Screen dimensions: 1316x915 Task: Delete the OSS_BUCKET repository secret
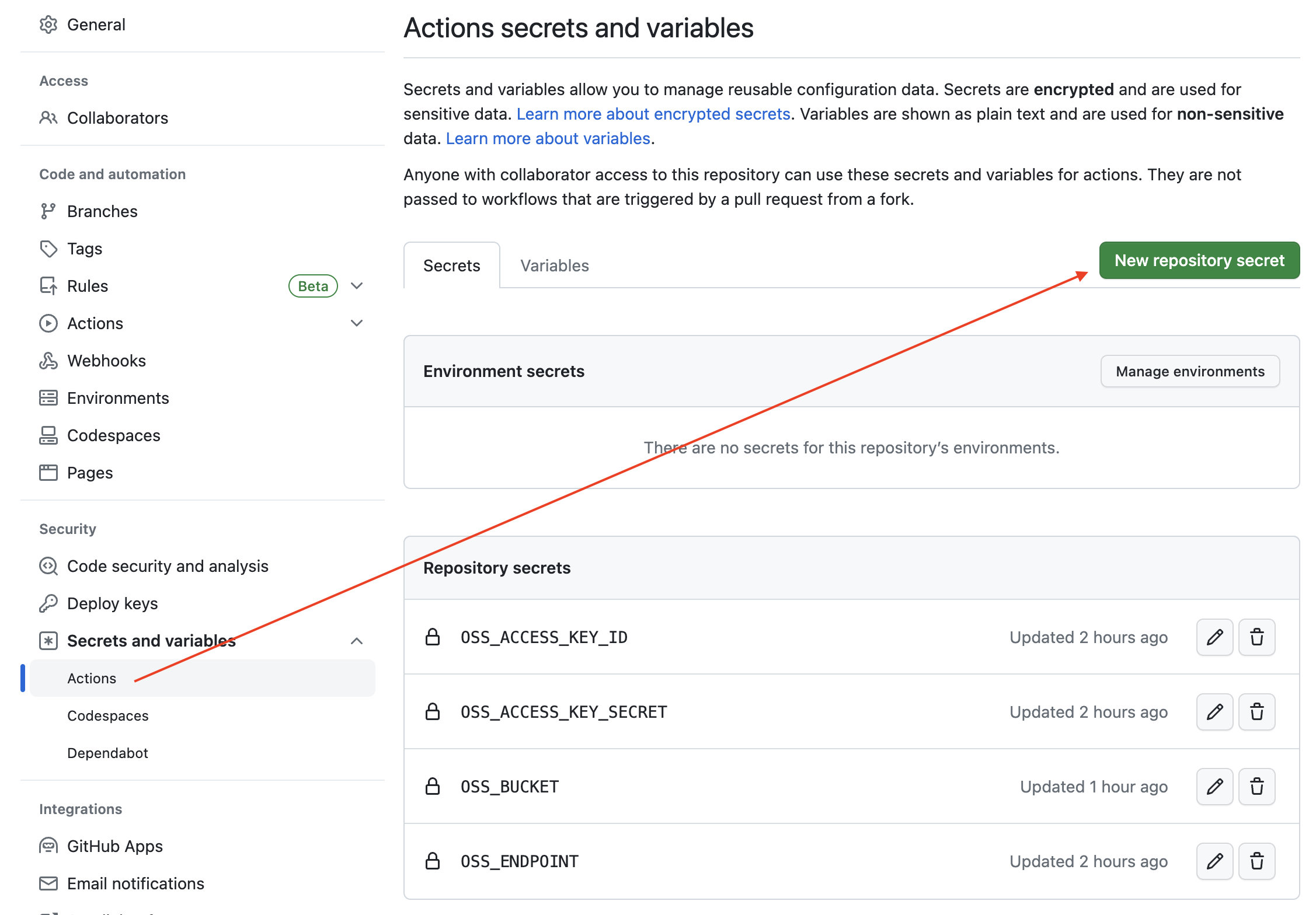(1256, 787)
